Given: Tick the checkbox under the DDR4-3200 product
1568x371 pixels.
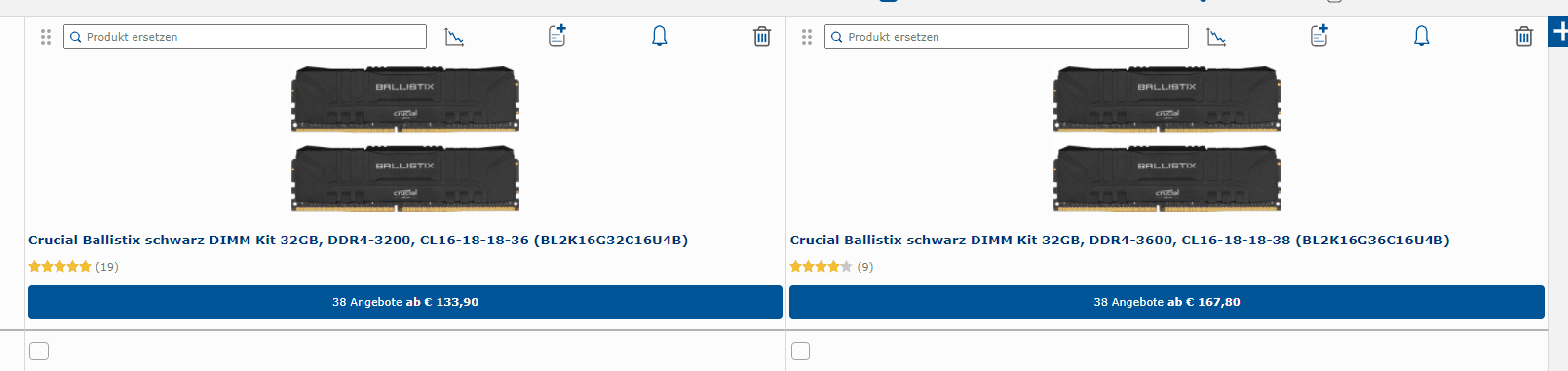Looking at the screenshot, I should (x=39, y=351).
